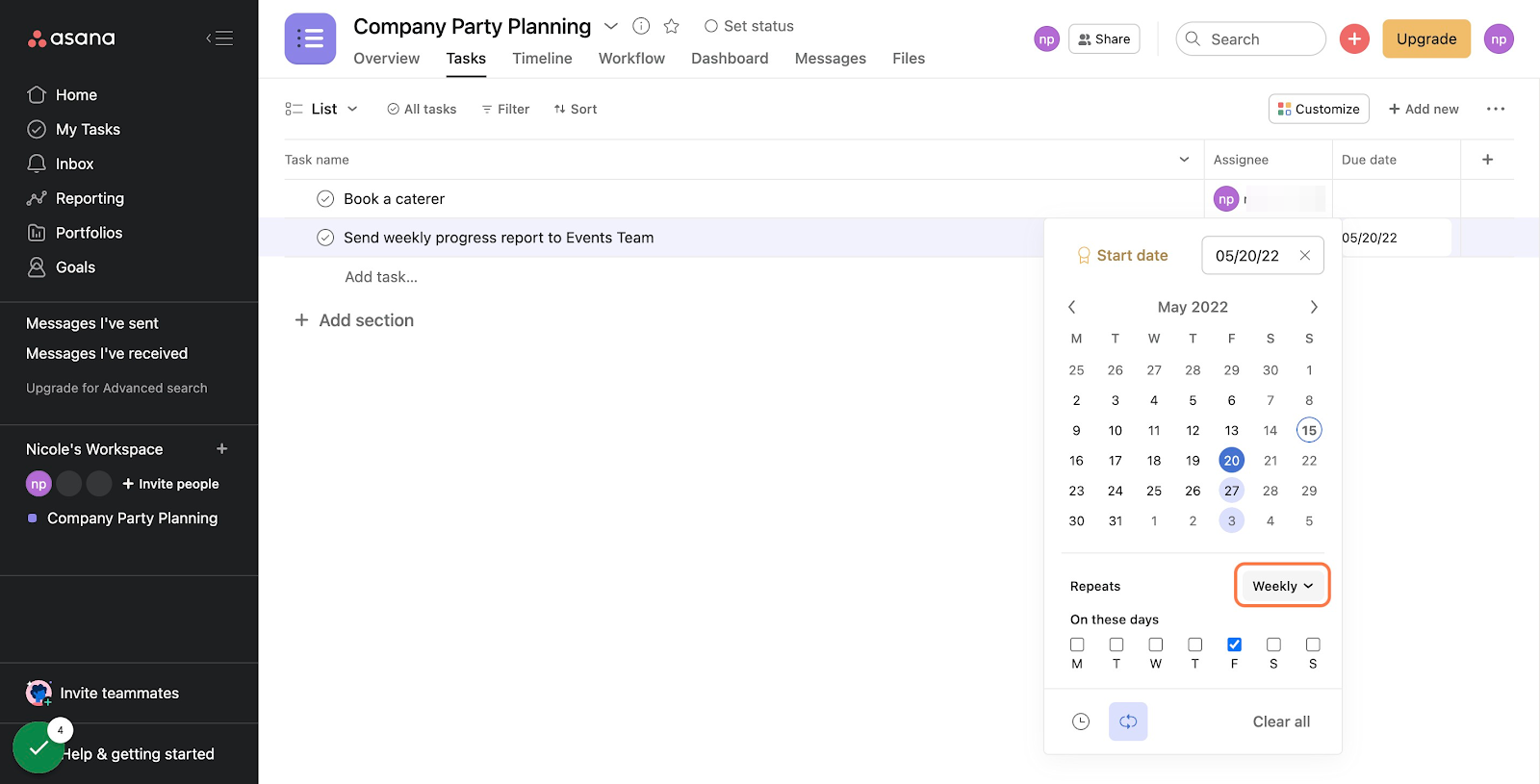Open Company Party Planning in sidebar

click(123, 518)
